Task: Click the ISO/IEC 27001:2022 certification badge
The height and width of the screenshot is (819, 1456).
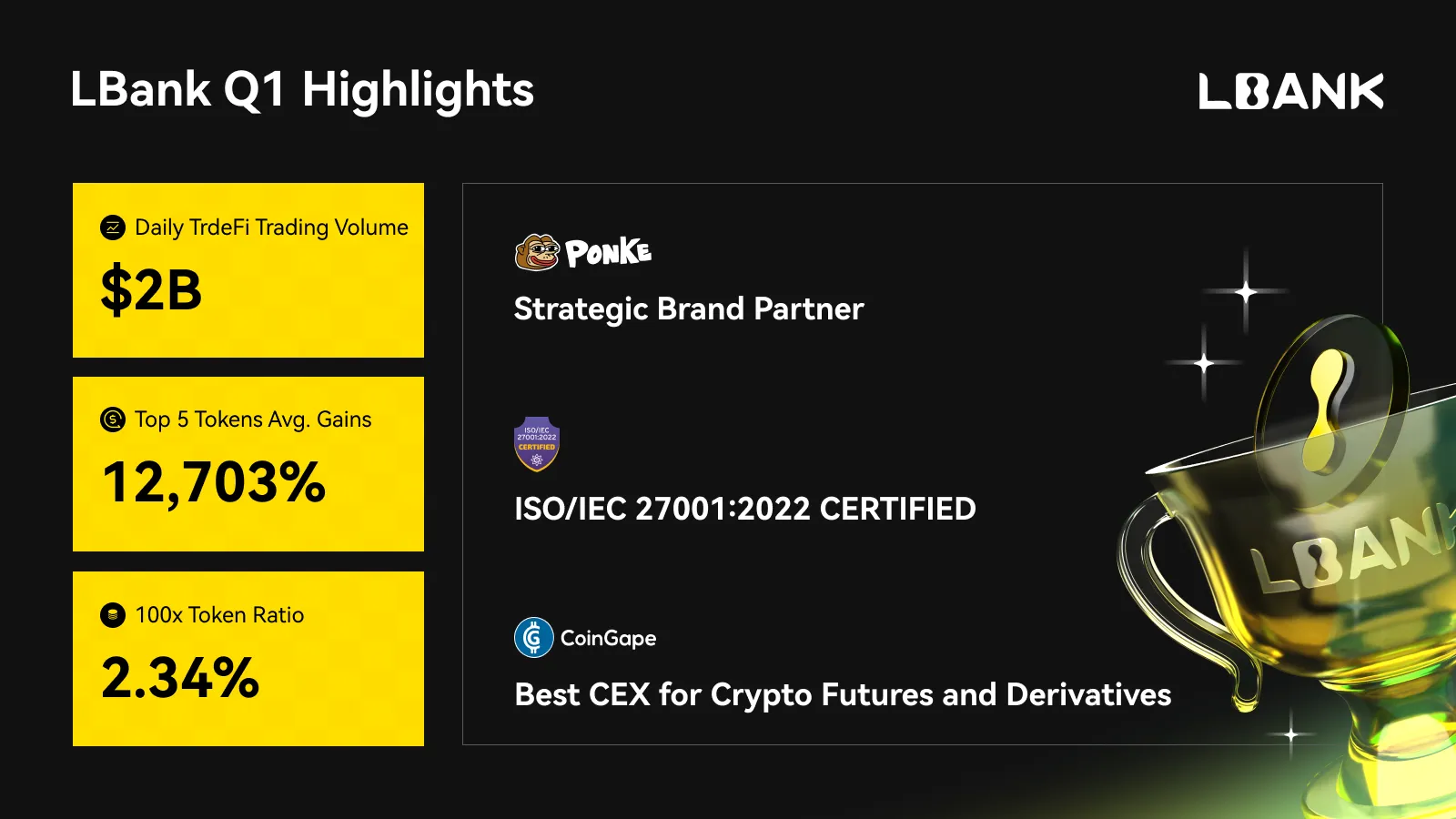Action: coord(537,444)
